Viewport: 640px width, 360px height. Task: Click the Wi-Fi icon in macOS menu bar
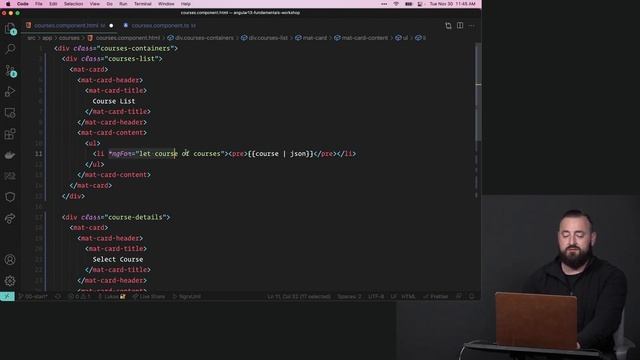click(x=396, y=4)
